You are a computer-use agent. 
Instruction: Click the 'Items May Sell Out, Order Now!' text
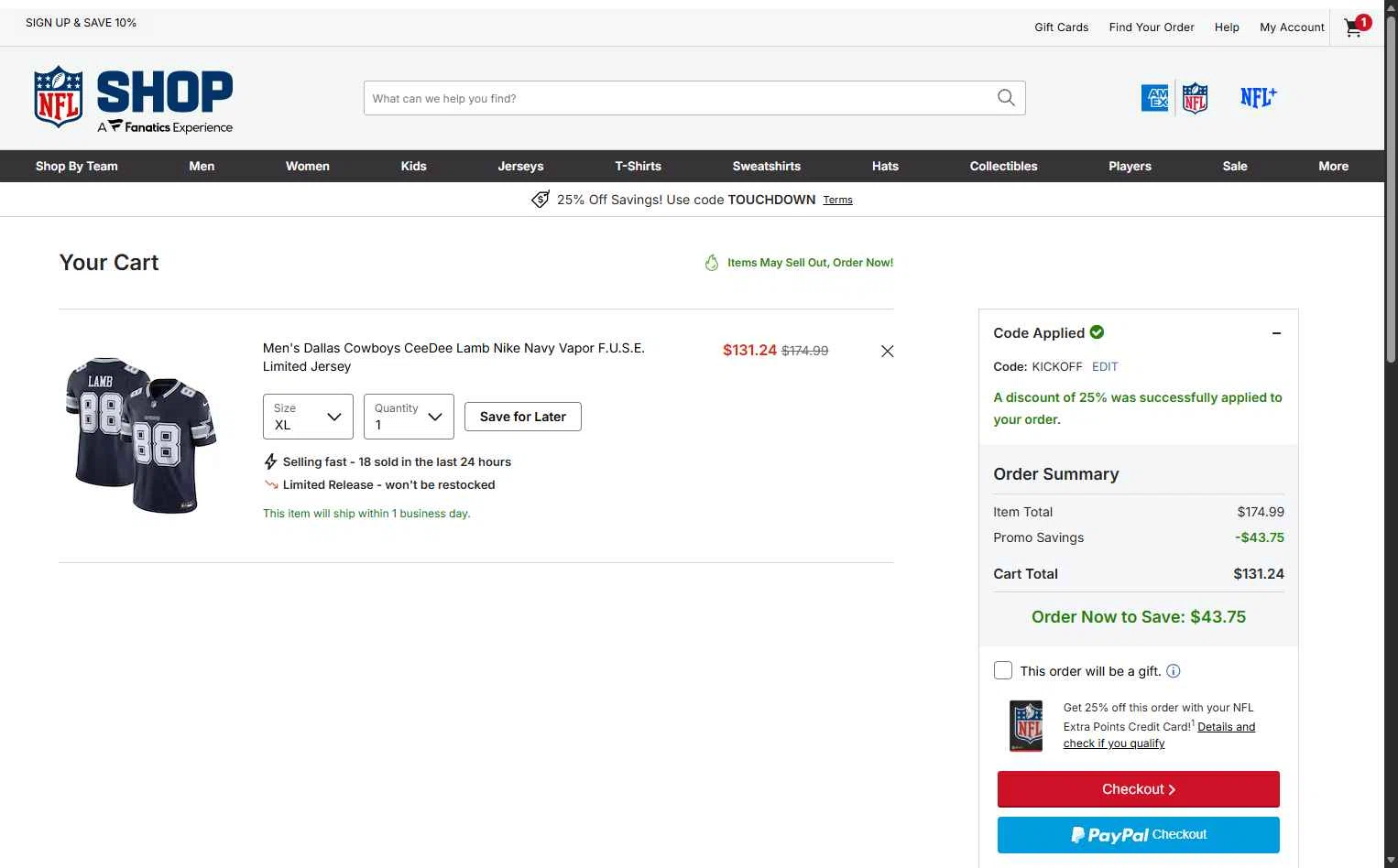point(810,263)
